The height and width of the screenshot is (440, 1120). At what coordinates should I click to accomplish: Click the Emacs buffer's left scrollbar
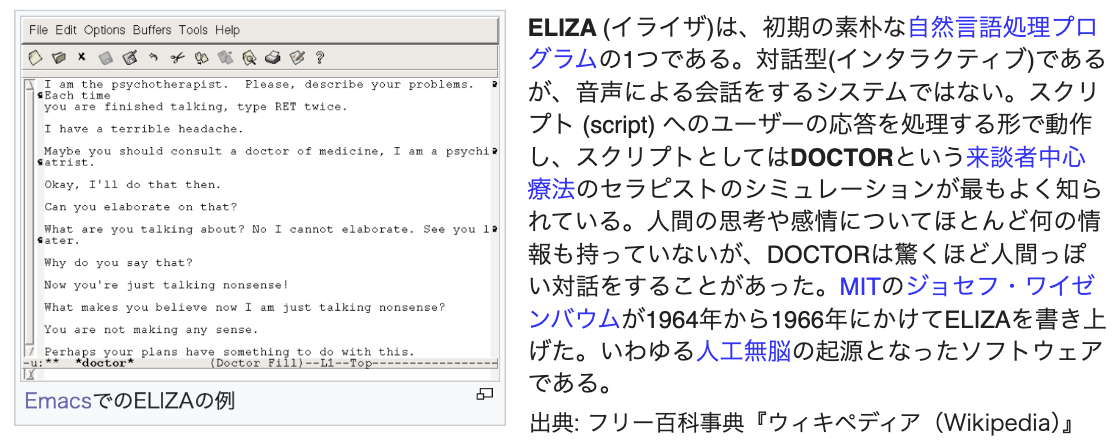[29, 217]
